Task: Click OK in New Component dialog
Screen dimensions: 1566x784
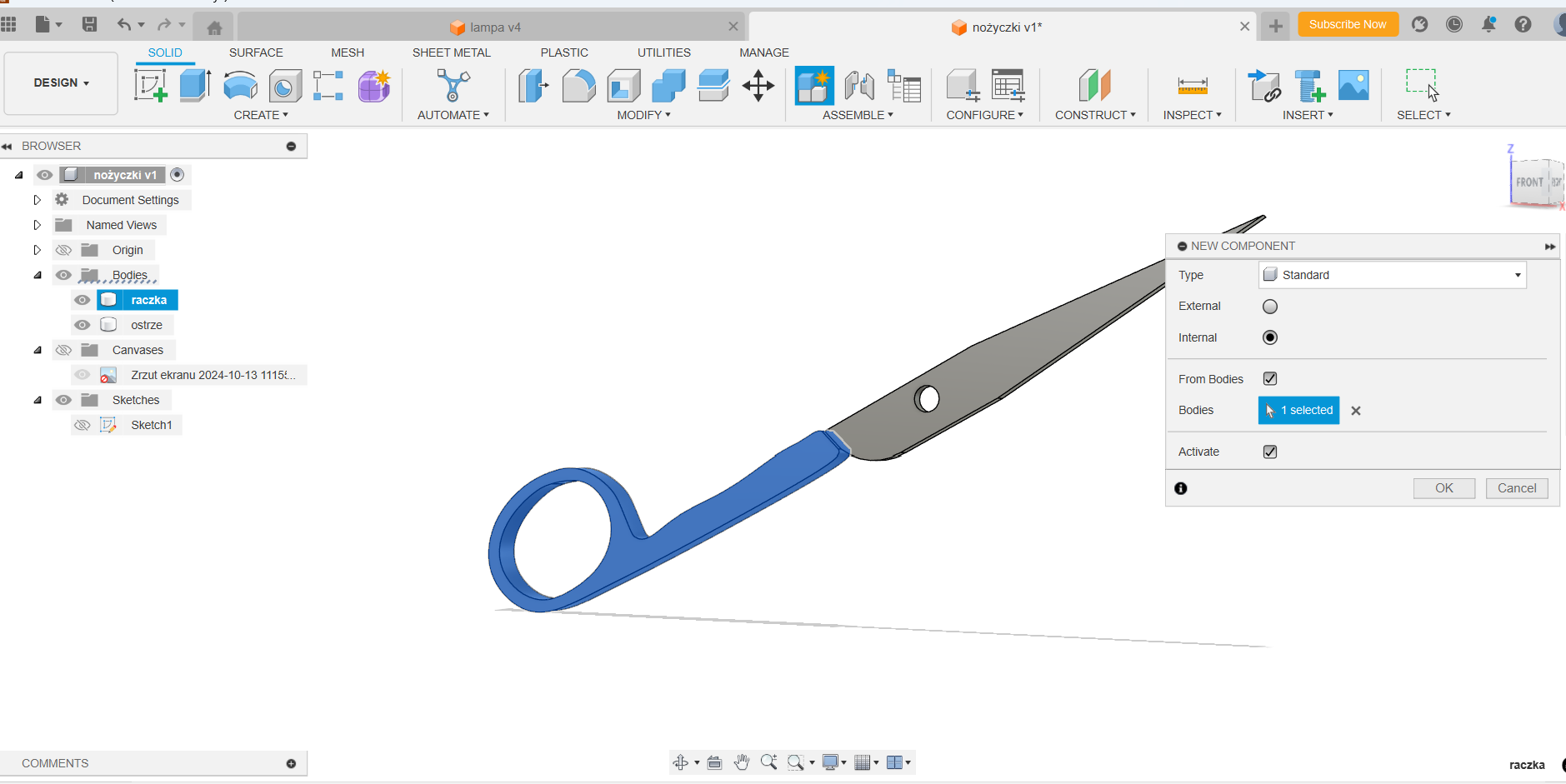Action: click(x=1444, y=488)
